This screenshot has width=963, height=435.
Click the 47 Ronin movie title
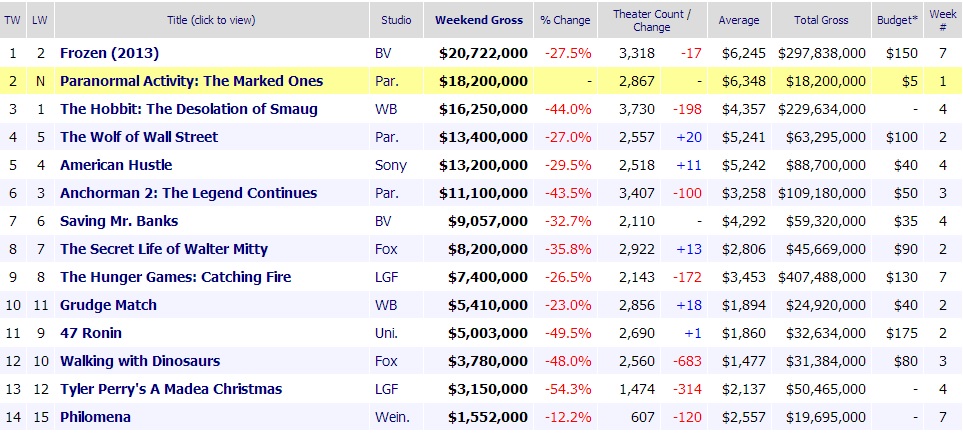point(91,333)
